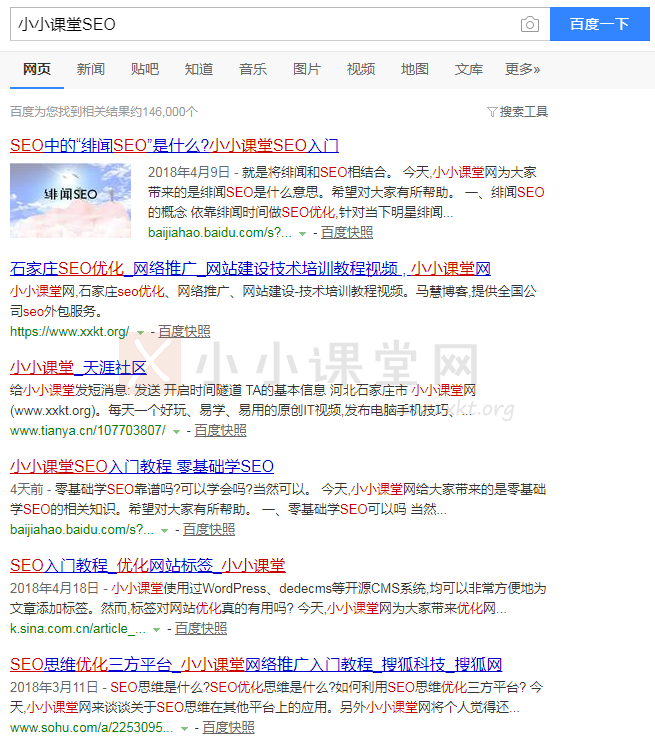Viewport: 655px width, 741px height.
Task: Open result 小小课堂SEO入门教程_零基础学SEO
Action: pyautogui.click(x=142, y=466)
